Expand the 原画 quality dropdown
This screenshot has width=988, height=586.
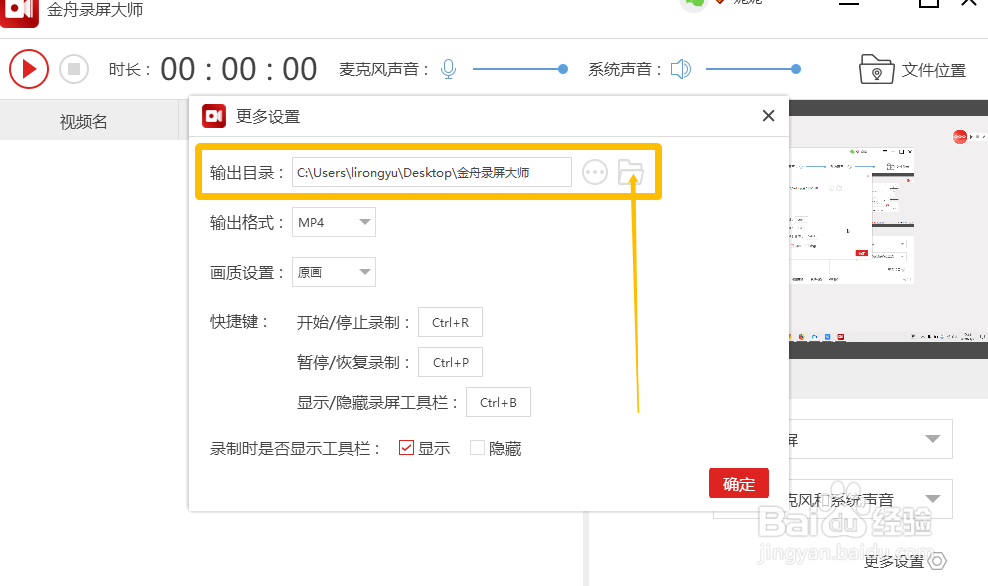[334, 272]
